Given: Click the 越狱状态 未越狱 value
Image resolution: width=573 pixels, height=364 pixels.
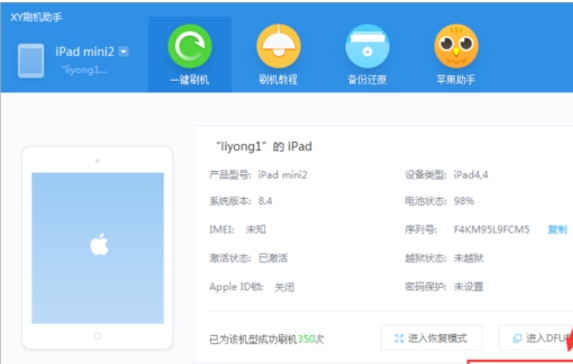Looking at the screenshot, I should click(468, 258).
